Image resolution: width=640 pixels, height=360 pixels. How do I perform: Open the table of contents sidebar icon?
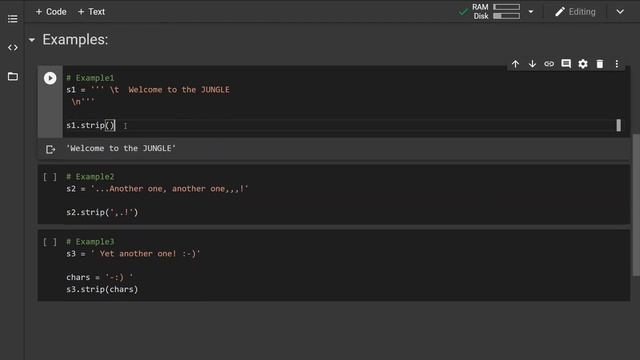tap(13, 19)
